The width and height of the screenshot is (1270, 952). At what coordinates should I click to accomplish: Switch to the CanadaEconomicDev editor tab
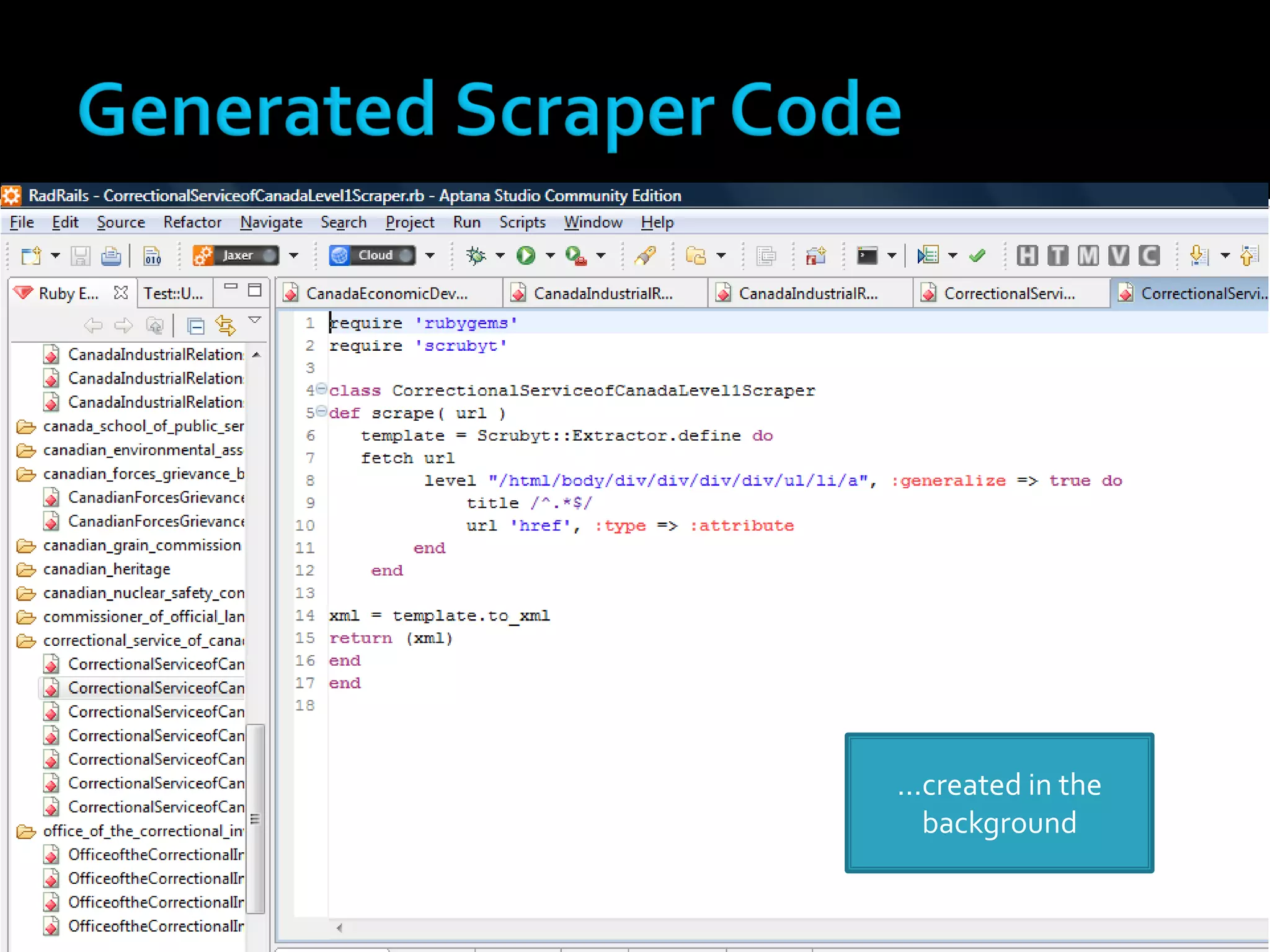[386, 293]
